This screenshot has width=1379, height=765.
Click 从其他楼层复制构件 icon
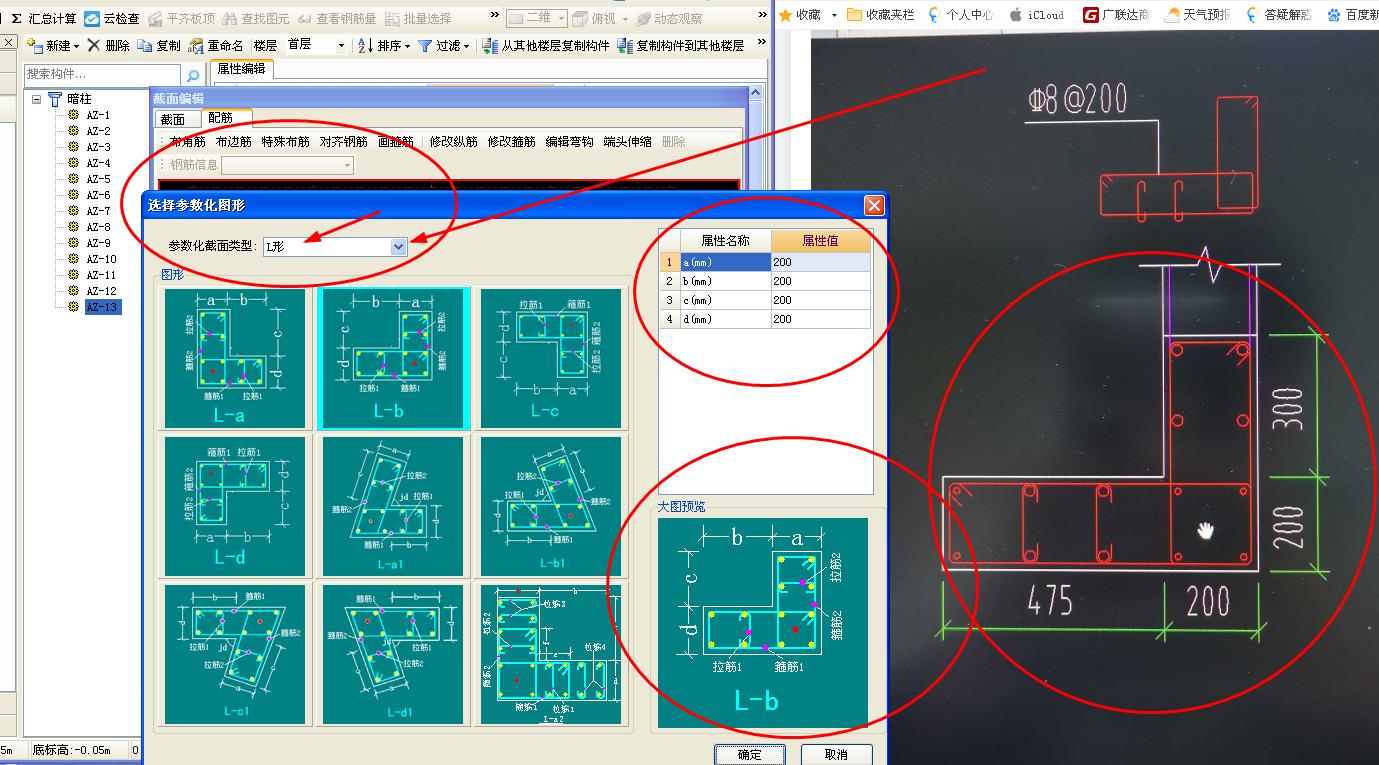pyautogui.click(x=490, y=45)
